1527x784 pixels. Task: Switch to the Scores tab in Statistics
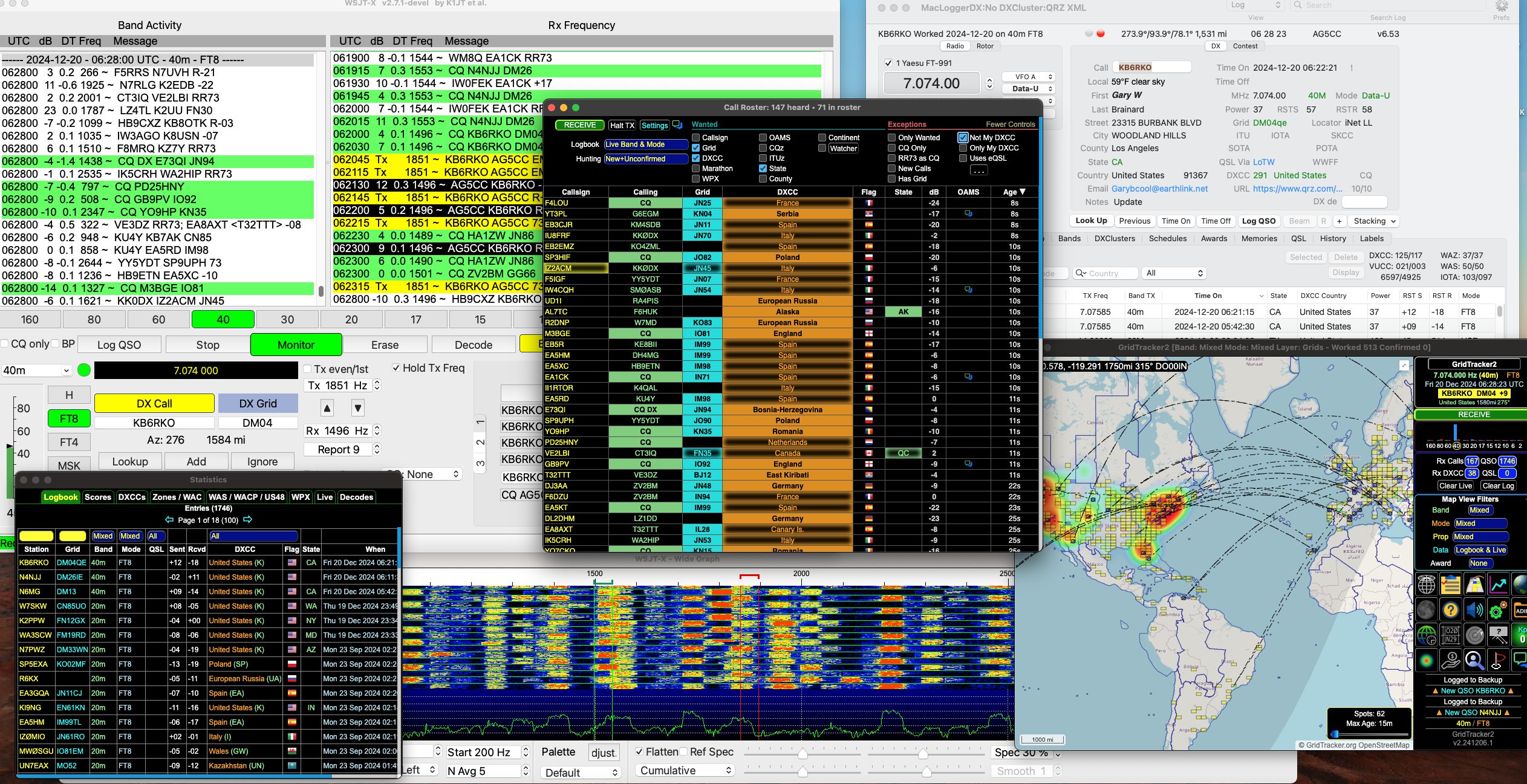[x=97, y=497]
